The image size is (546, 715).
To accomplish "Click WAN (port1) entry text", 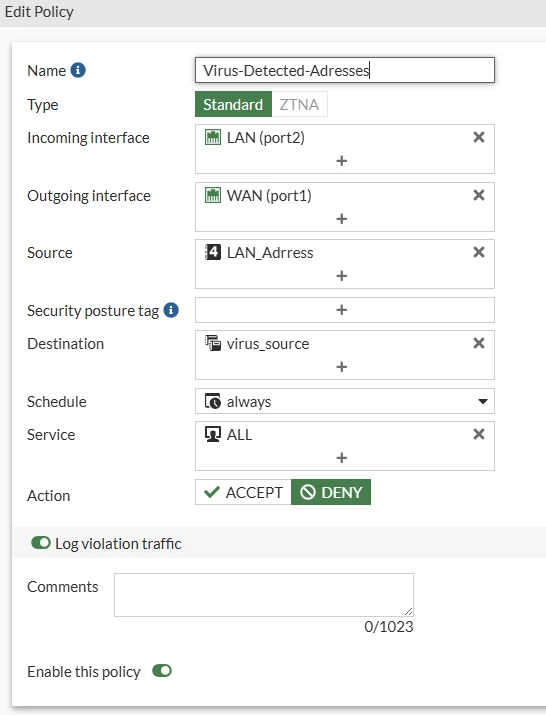I will point(269,196).
